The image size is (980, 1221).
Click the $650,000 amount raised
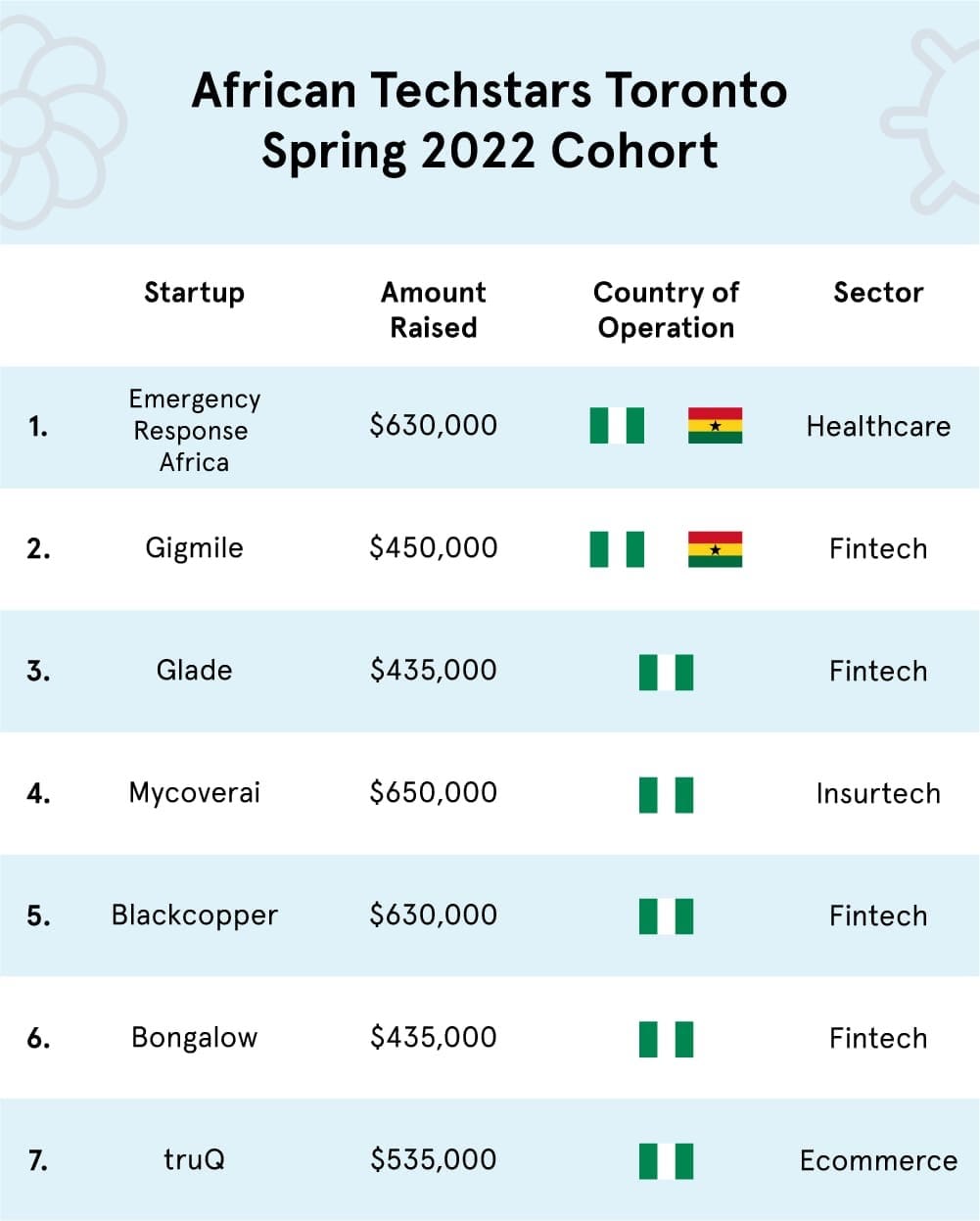pos(433,792)
